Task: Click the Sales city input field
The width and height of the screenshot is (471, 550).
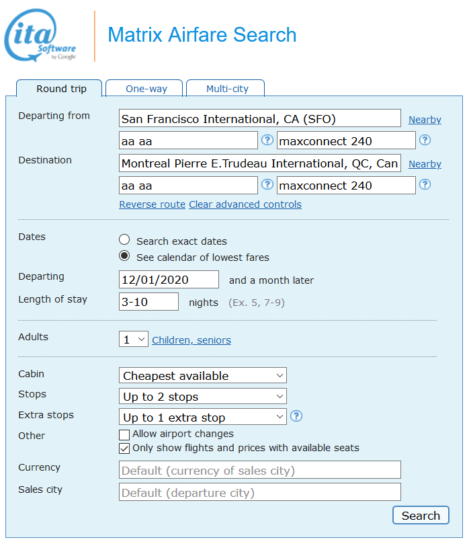Action: [x=260, y=492]
